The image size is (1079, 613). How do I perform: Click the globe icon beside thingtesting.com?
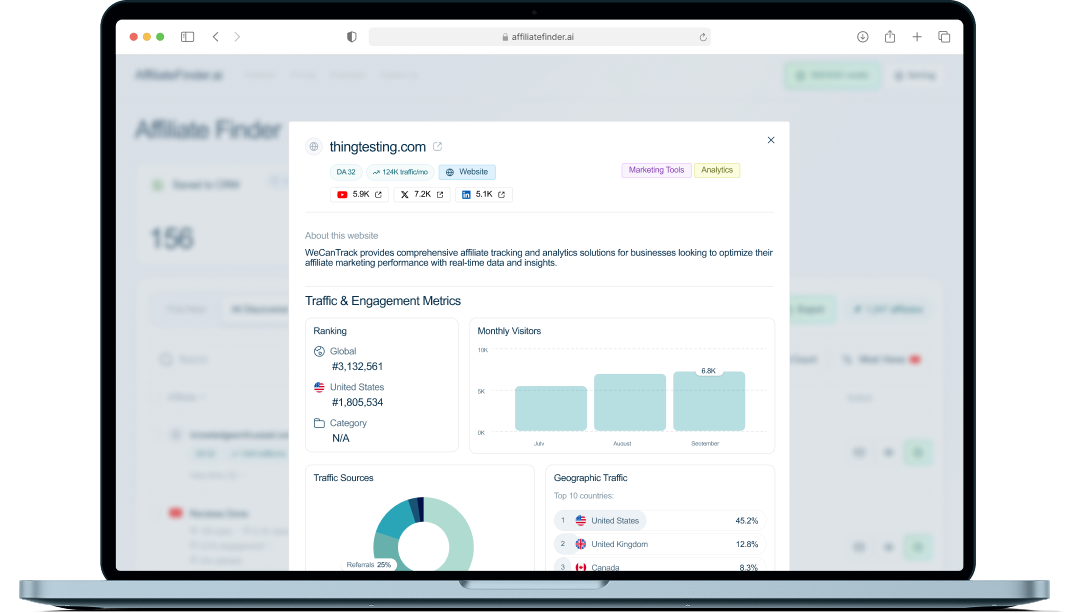click(x=314, y=147)
